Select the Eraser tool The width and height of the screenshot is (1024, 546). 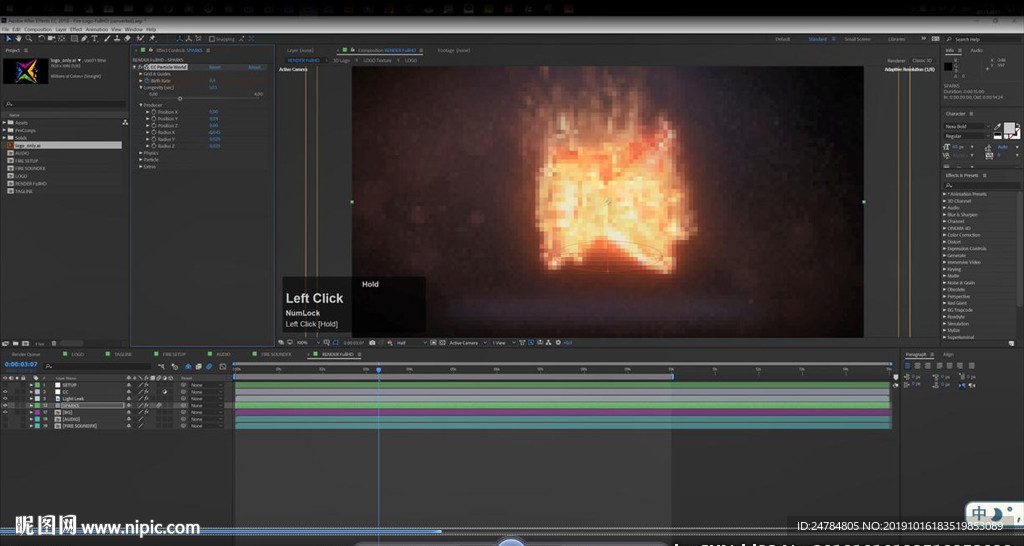point(127,39)
